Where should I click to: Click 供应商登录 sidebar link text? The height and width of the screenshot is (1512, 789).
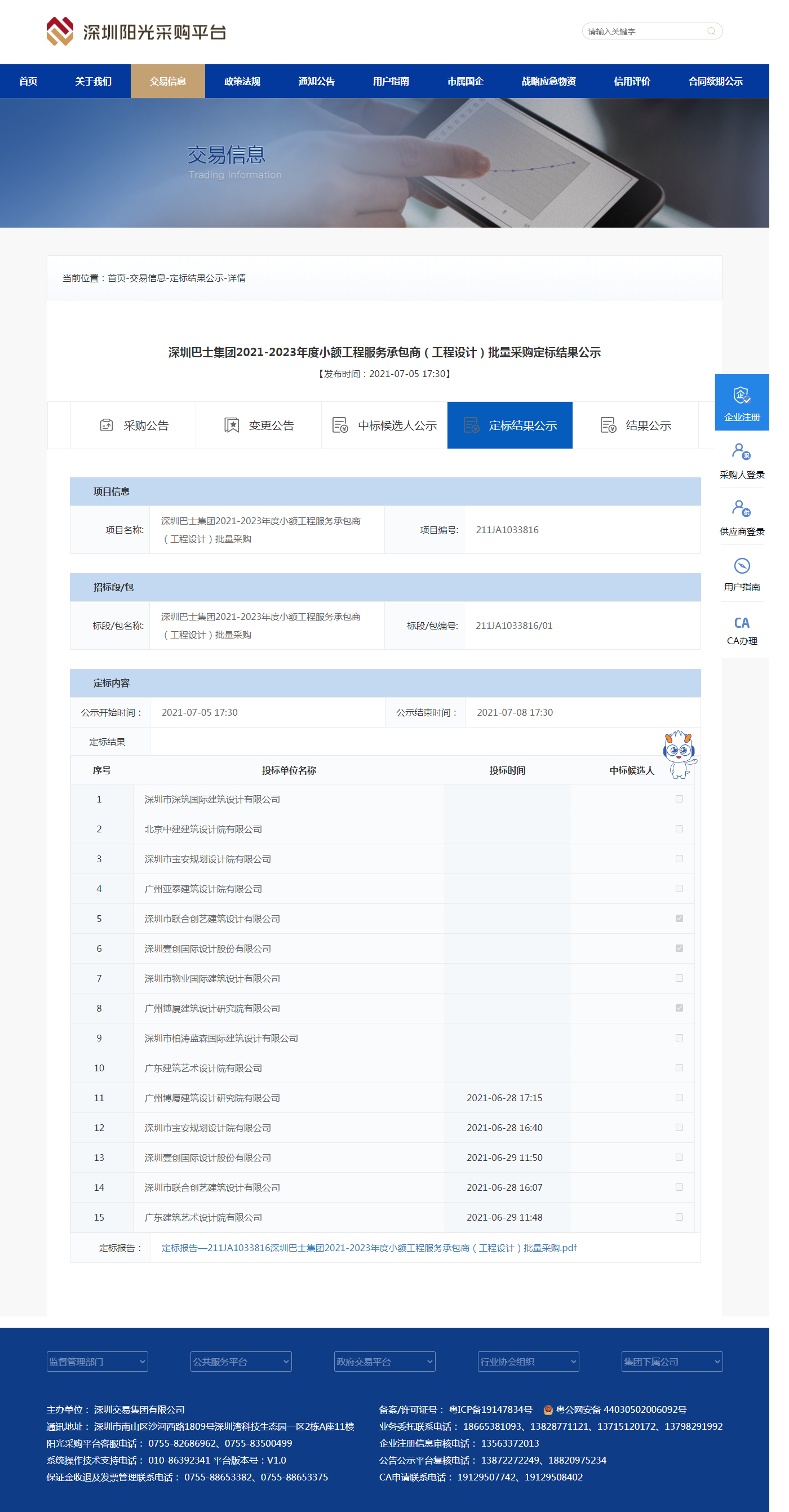742,532
